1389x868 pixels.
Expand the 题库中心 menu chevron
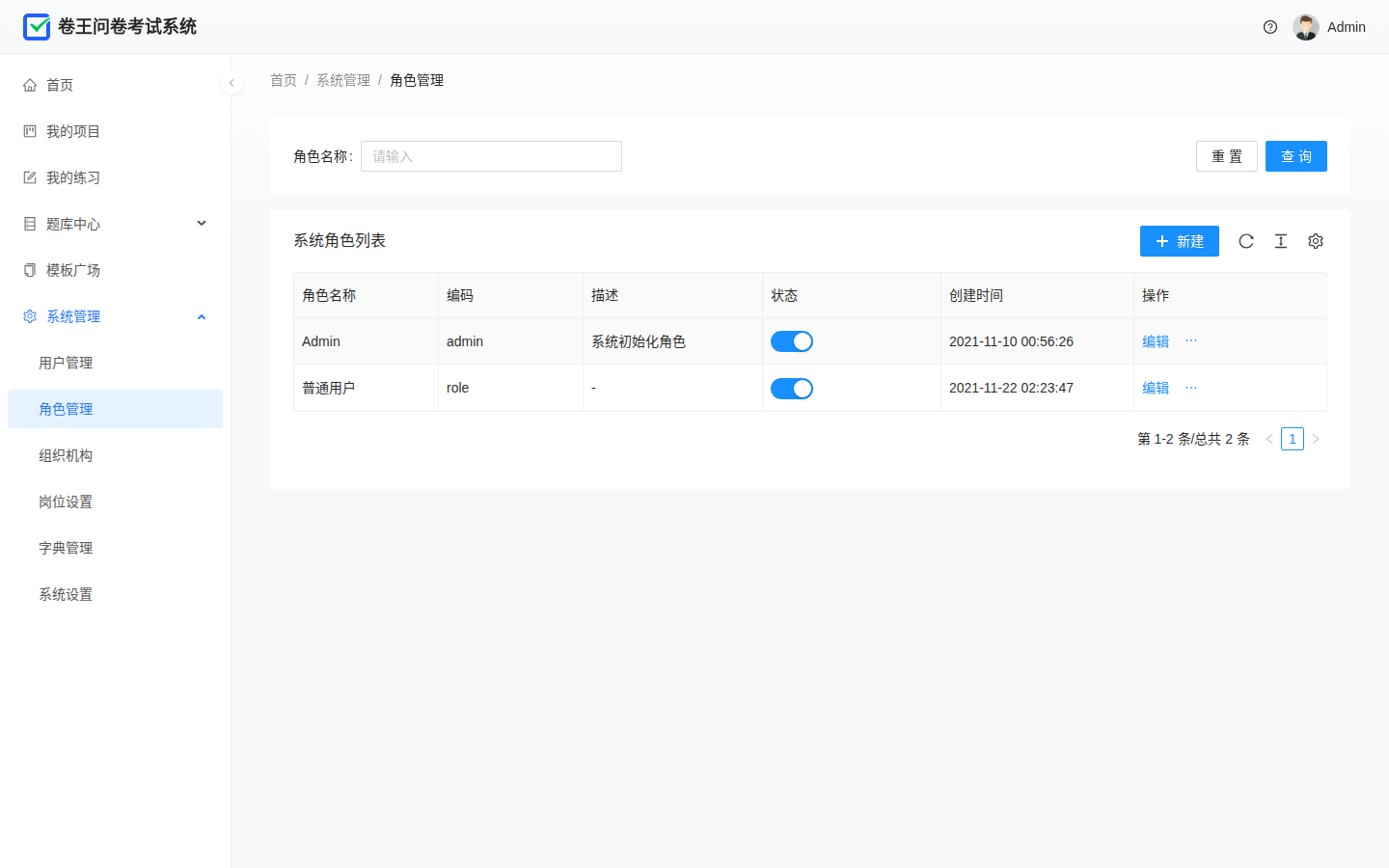point(202,224)
